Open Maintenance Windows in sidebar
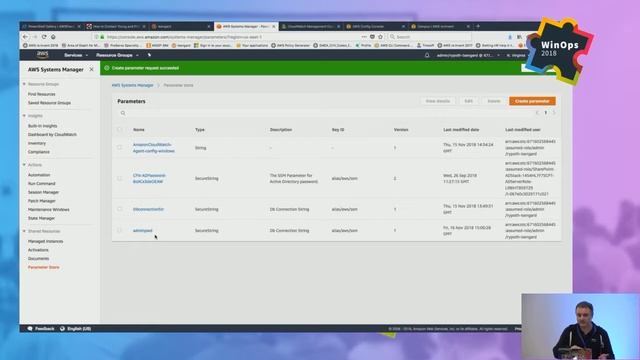The width and height of the screenshot is (640, 360). click(x=49, y=210)
